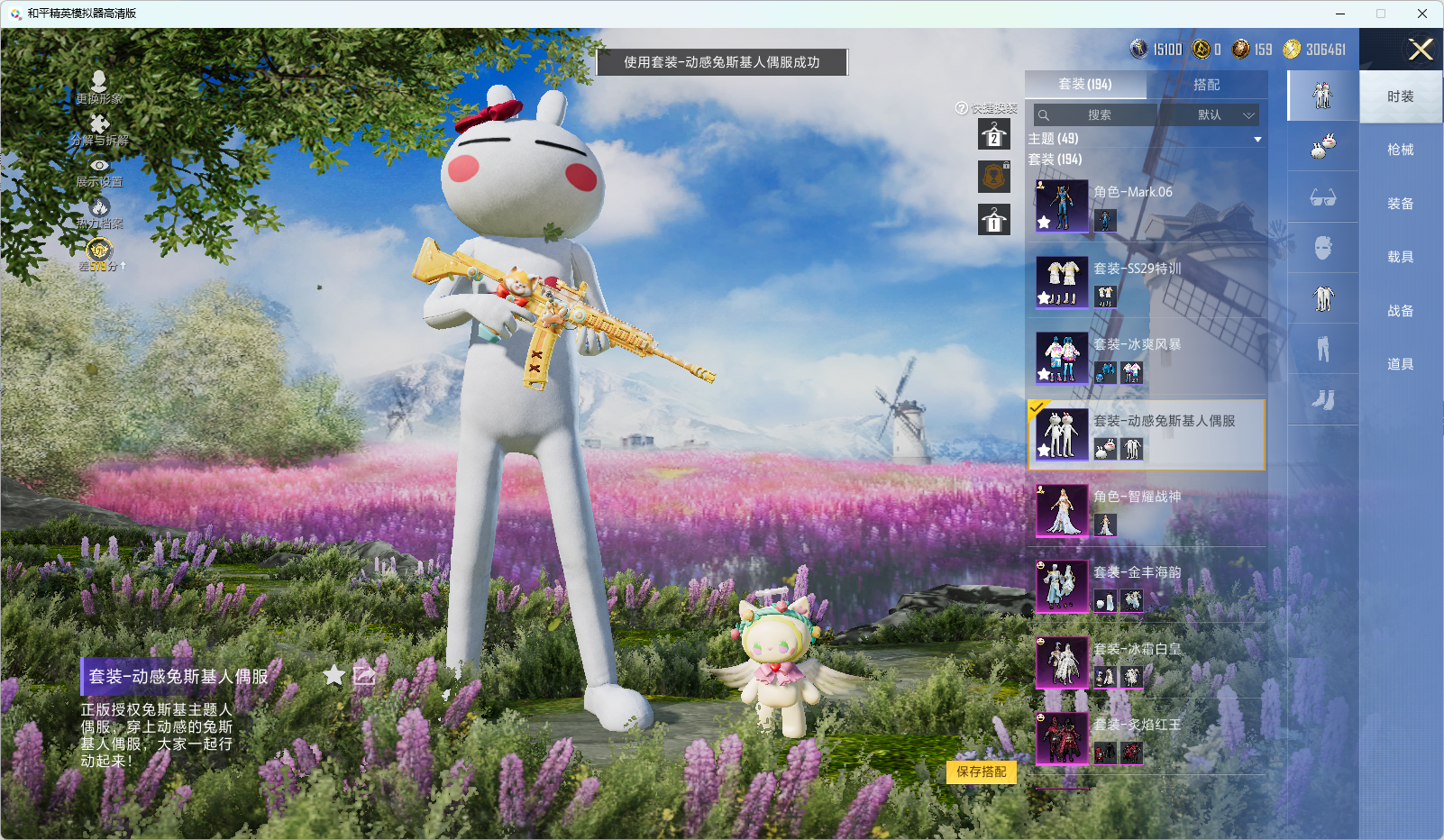1444x840 pixels.
Task: Open the 分解与拆解 puzzle piece icon
Action: click(99, 123)
